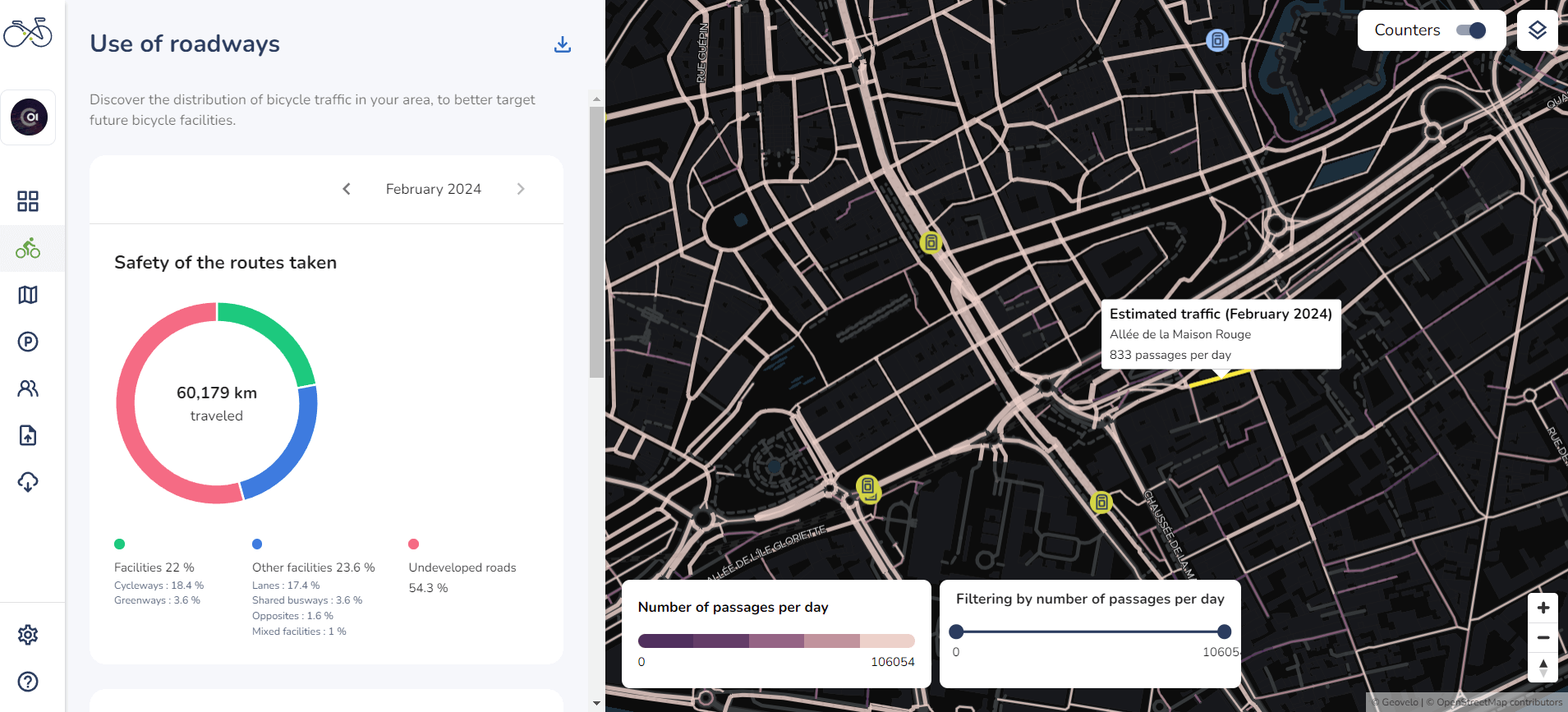Open the map icon in sidebar
The image size is (1568, 712).
28,295
